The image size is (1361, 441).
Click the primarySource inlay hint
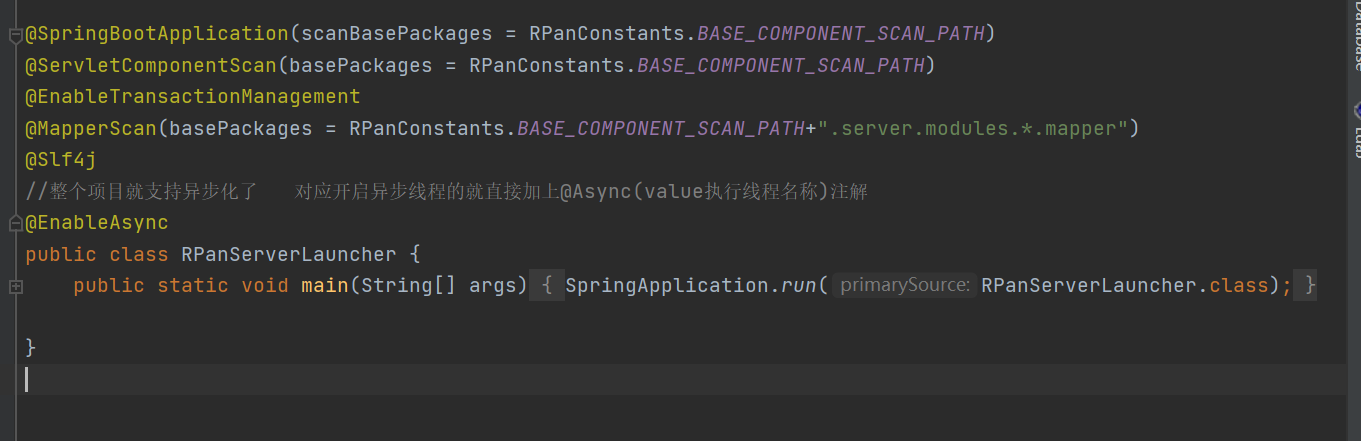point(904,286)
